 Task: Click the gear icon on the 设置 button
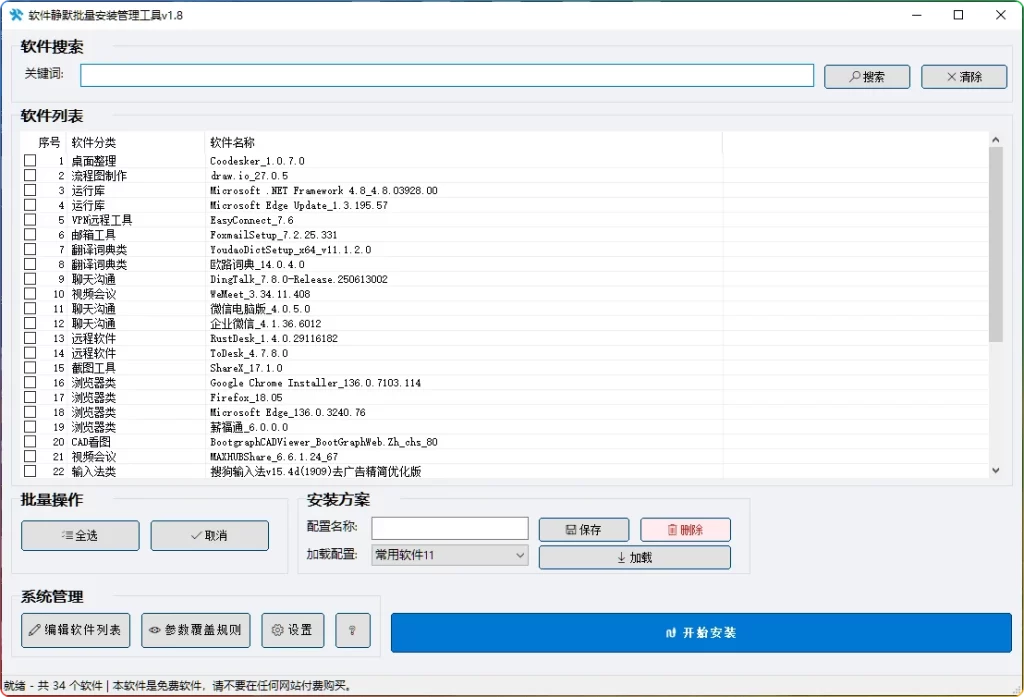pyautogui.click(x=276, y=630)
